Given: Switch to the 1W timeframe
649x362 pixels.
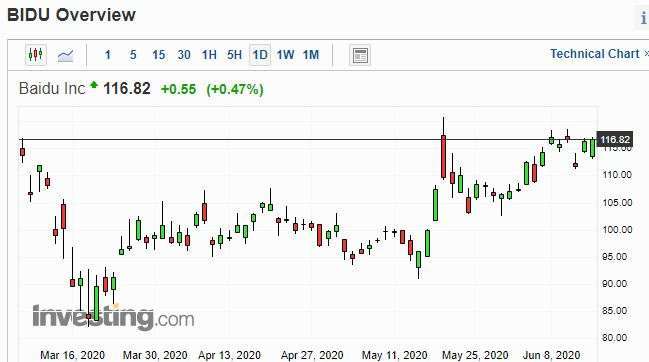Looking at the screenshot, I should tap(285, 55).
